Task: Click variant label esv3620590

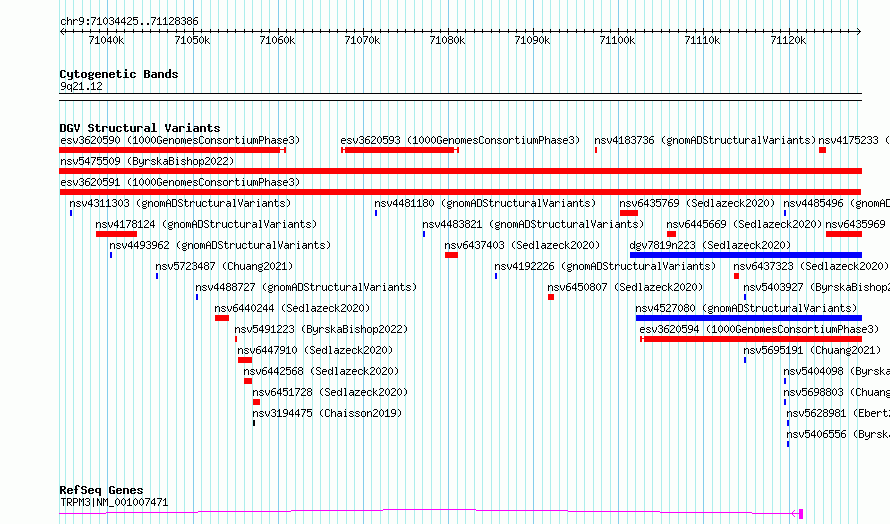Action: click(180, 140)
